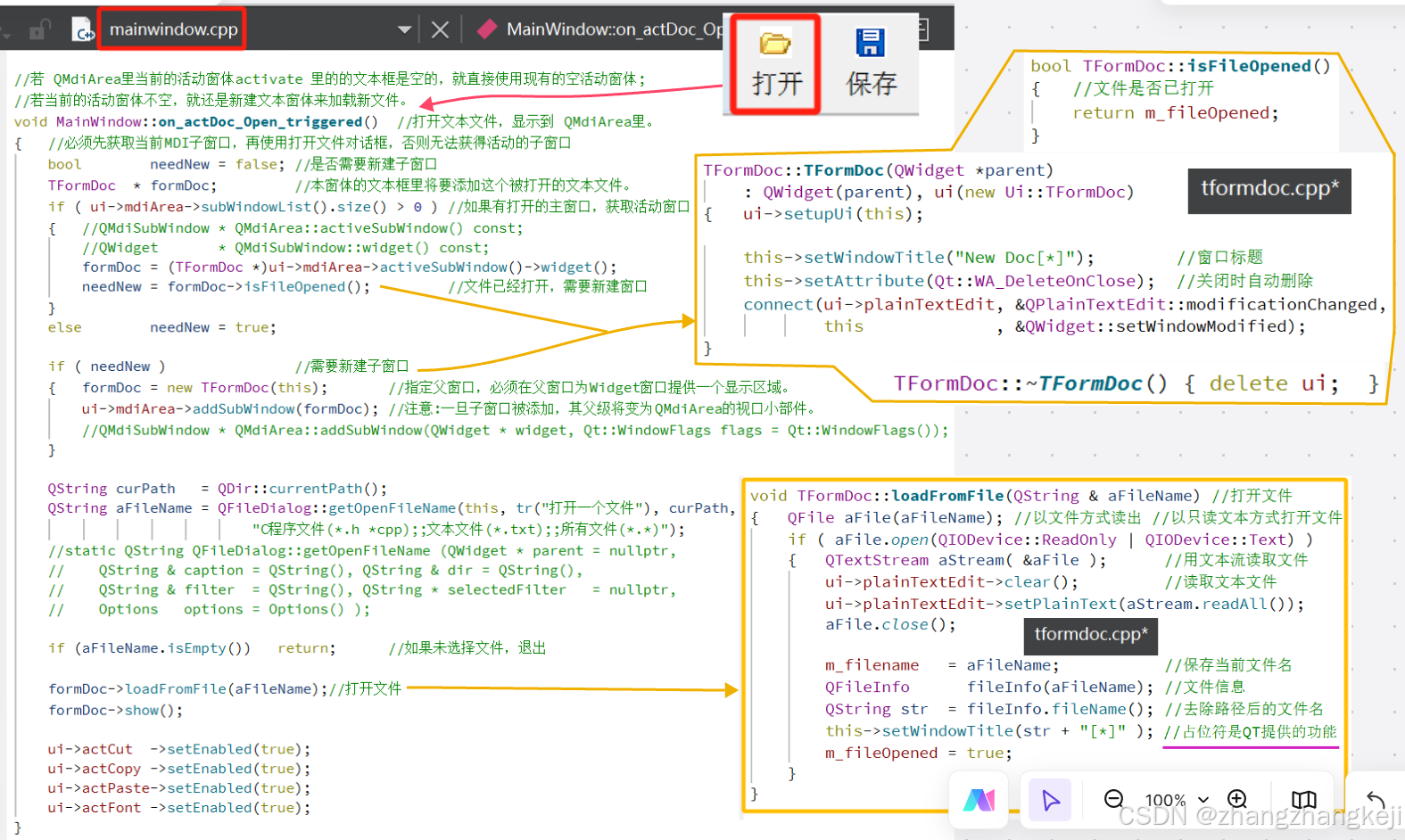Image resolution: width=1405 pixels, height=840 pixels.
Task: Click 'needNew = true;' in else branch
Action: (x=213, y=328)
